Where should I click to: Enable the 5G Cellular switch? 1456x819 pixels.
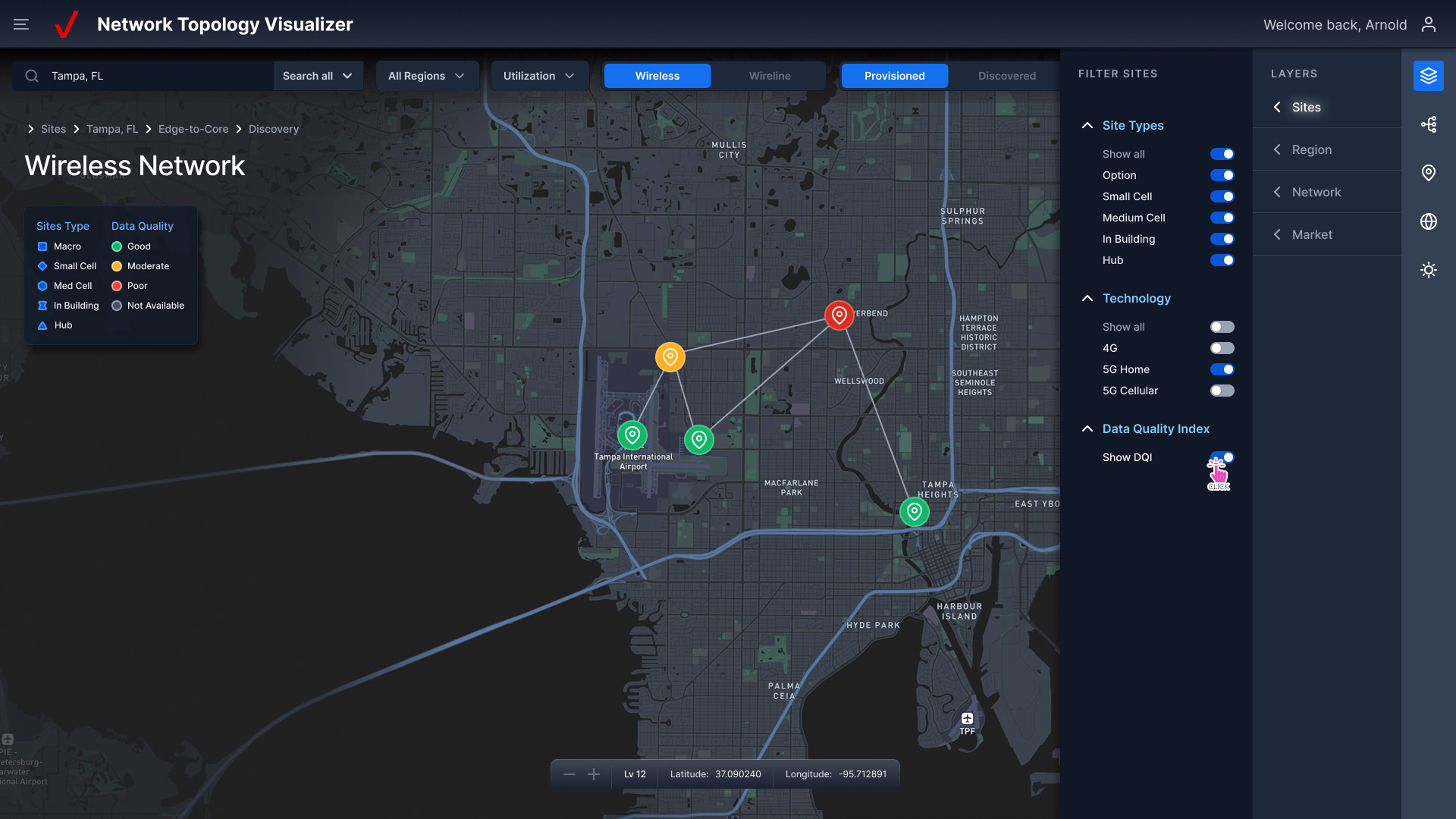(x=1222, y=391)
